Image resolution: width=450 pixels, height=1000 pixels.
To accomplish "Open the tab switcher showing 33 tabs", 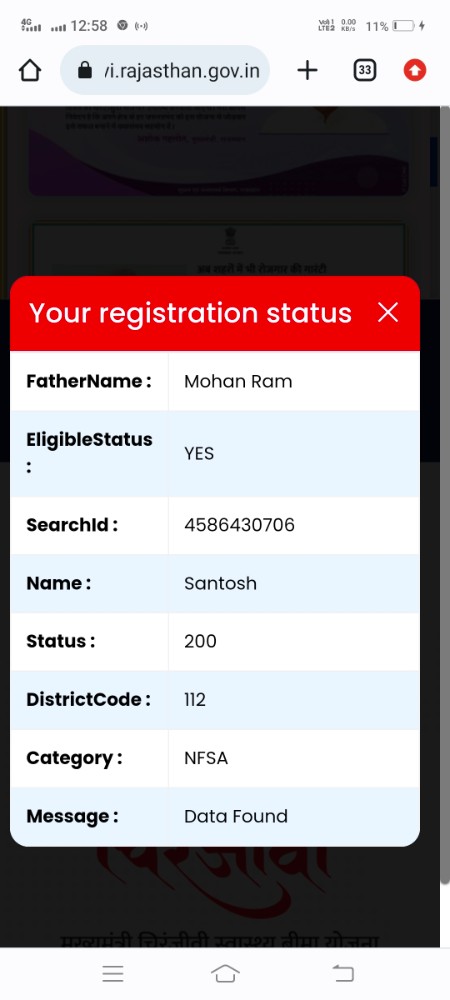I will tap(364, 70).
